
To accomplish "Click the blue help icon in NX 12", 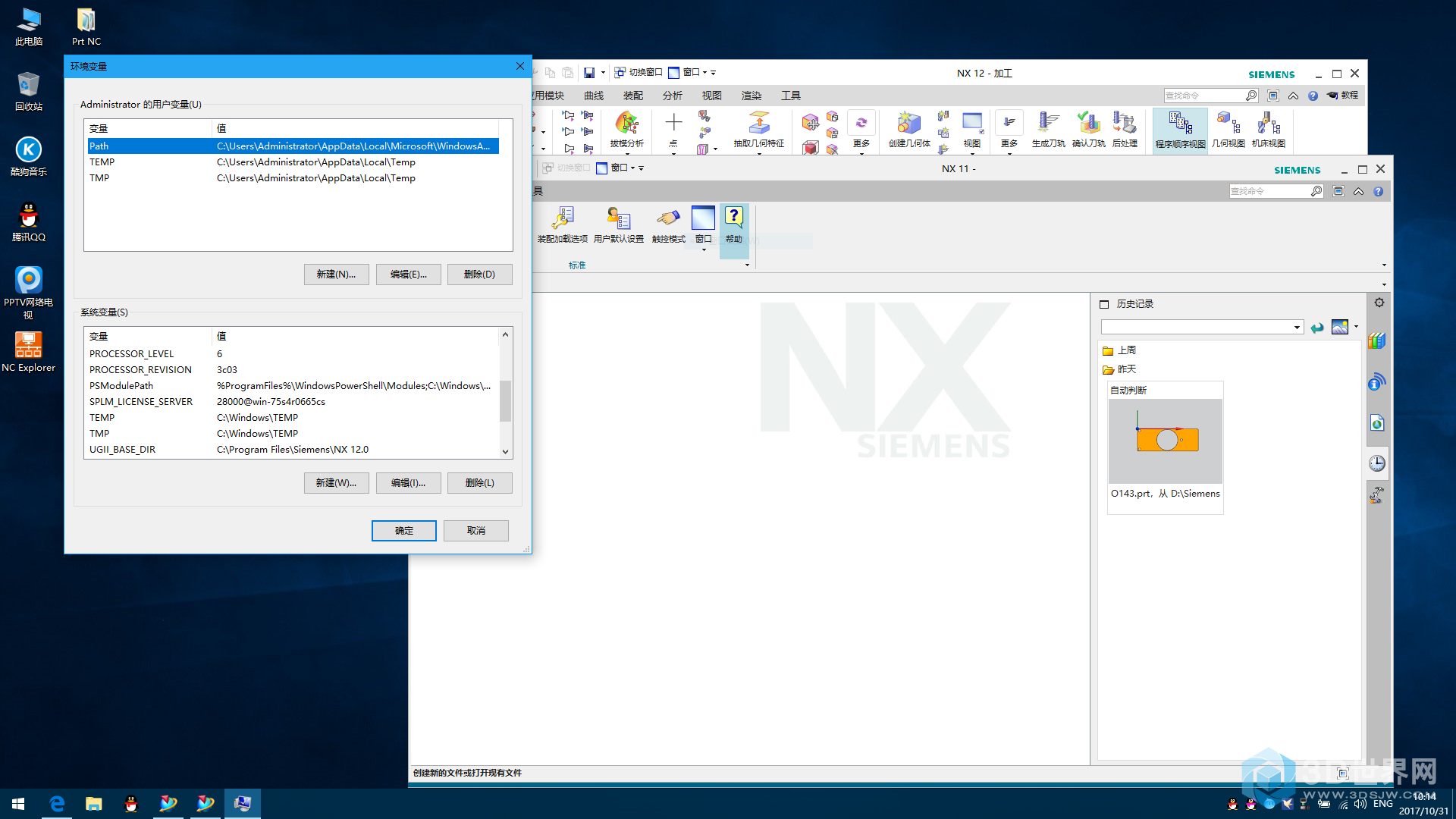I will pos(1313,96).
